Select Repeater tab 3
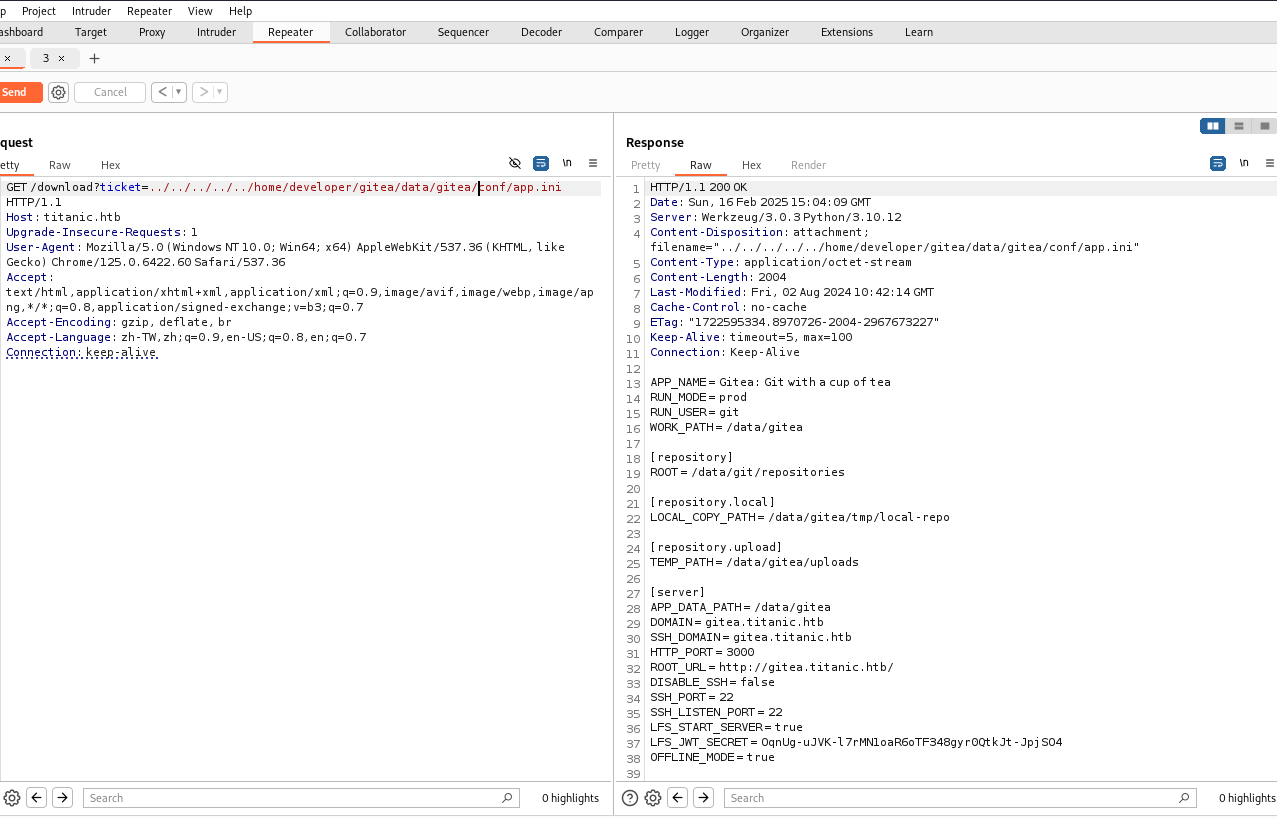This screenshot has width=1277, height=818. pyautogui.click(x=46, y=59)
